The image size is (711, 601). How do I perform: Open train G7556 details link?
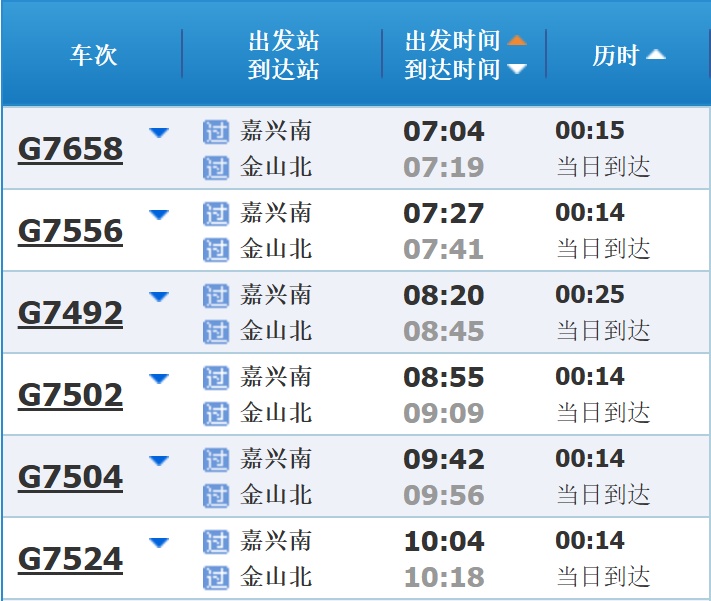click(x=70, y=232)
